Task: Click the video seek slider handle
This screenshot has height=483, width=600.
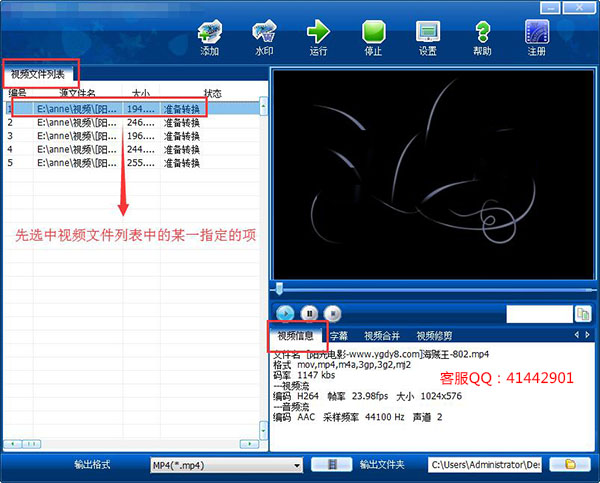Action: pyautogui.click(x=279, y=289)
